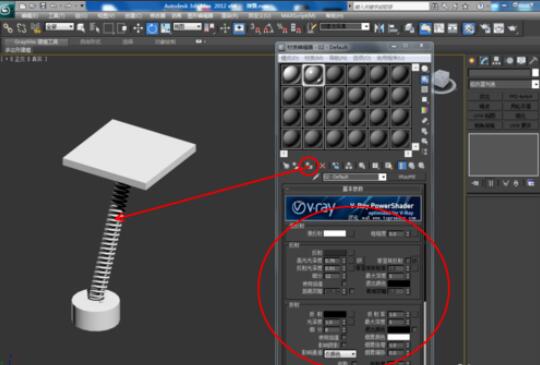Select the Select and Link tool
Viewport: 540px width, 365px height.
pyautogui.click(x=8, y=28)
